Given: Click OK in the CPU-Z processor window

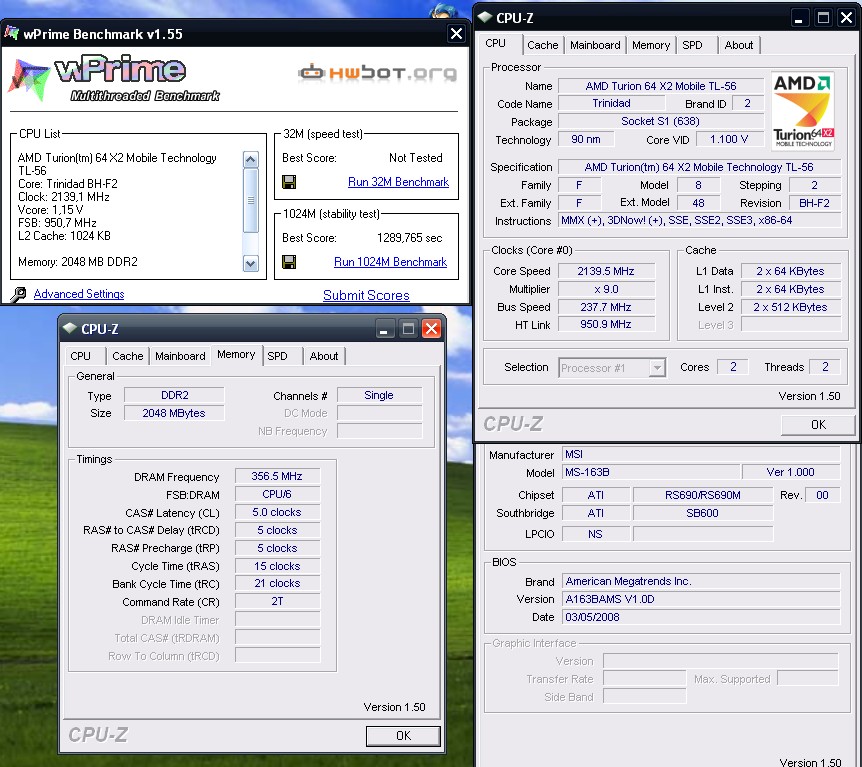Looking at the screenshot, I should (x=818, y=424).
